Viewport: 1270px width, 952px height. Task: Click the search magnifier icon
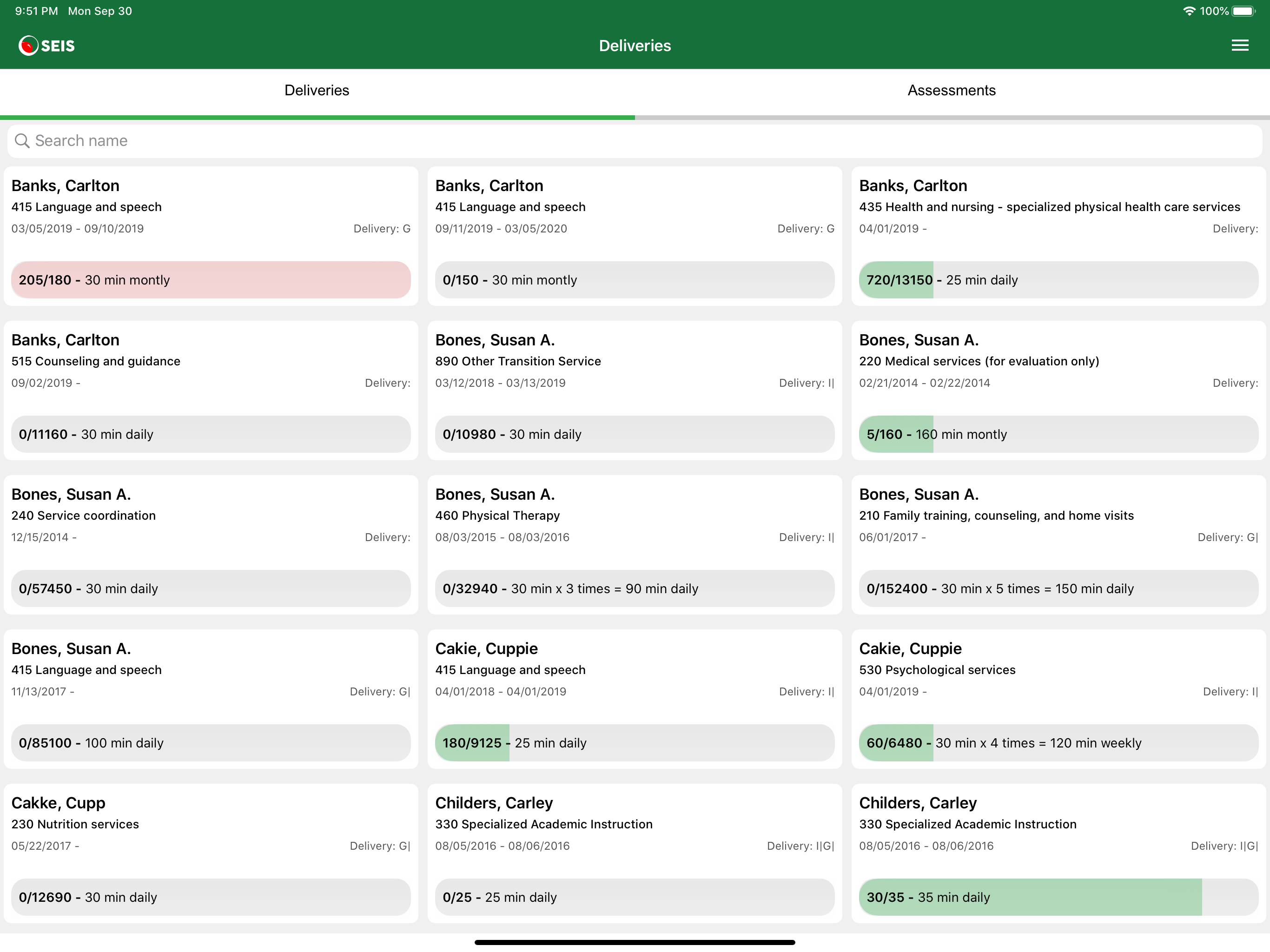tap(22, 141)
